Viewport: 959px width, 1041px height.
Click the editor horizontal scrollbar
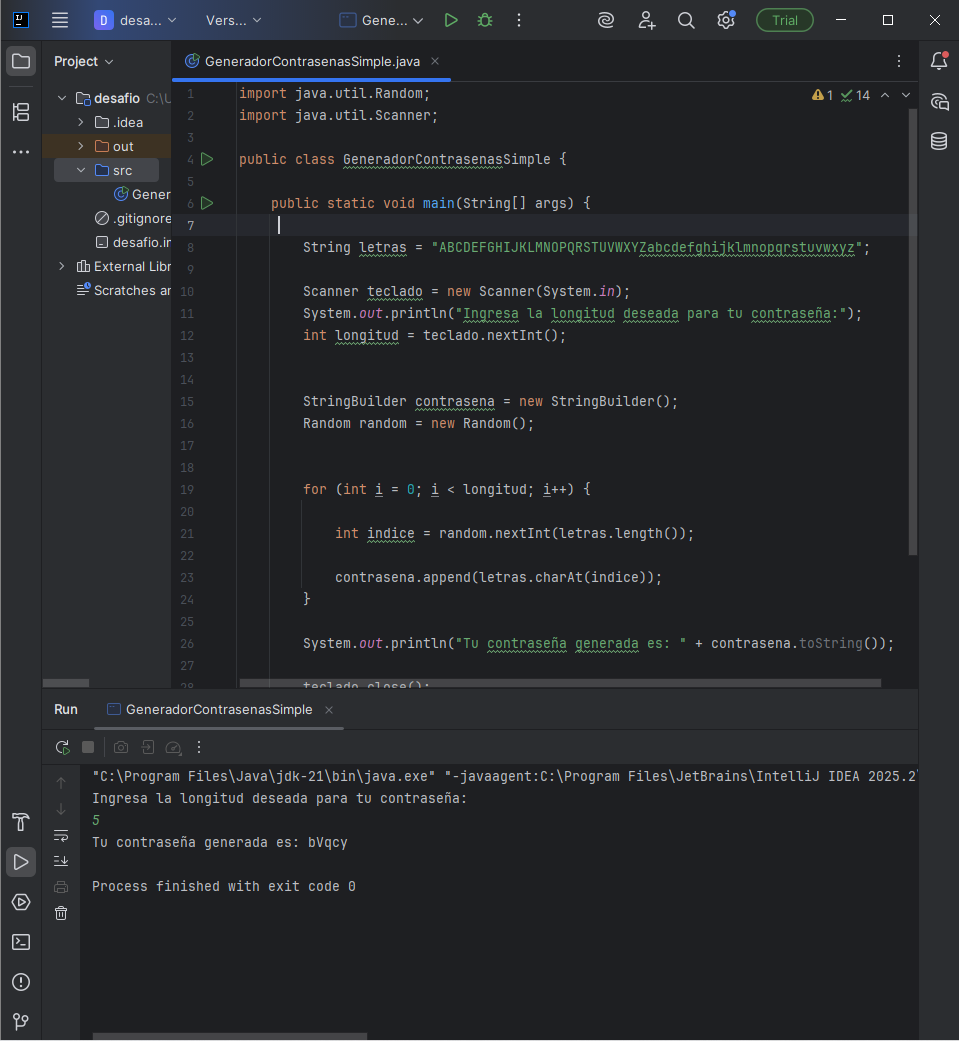(x=560, y=683)
